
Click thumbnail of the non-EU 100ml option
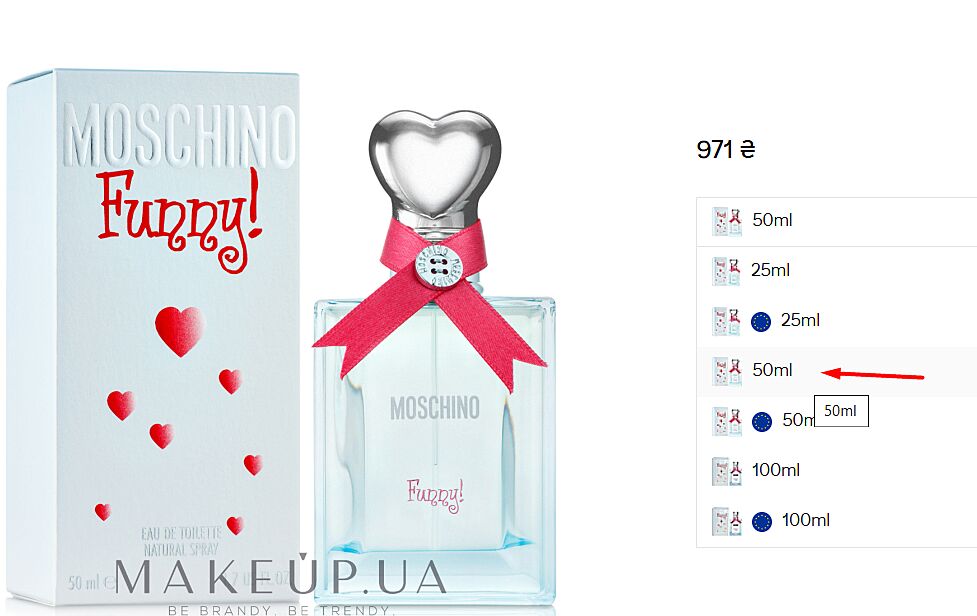tap(727, 471)
